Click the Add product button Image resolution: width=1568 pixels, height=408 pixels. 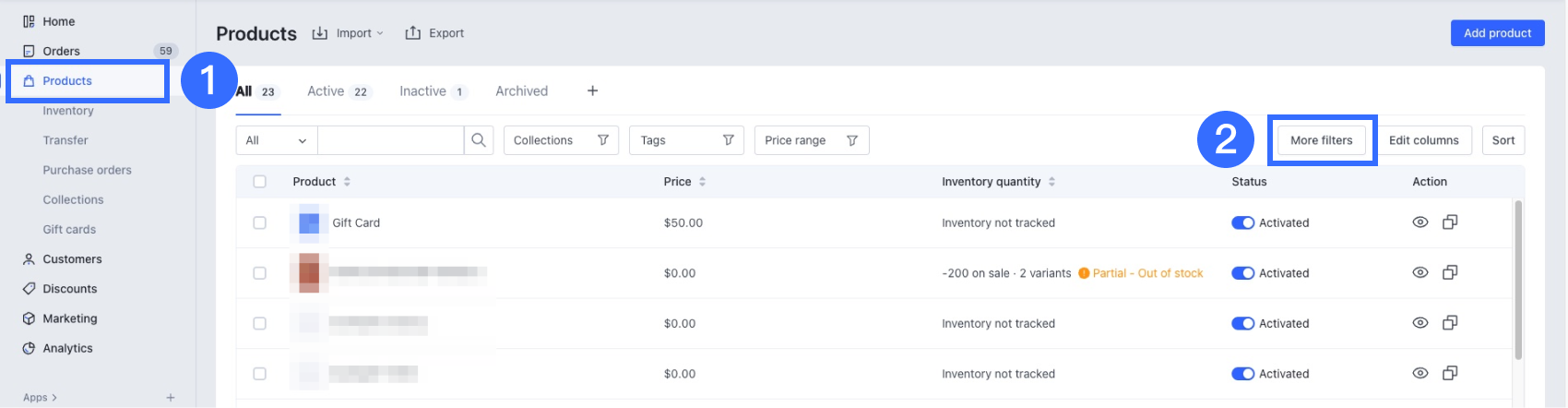point(1497,33)
